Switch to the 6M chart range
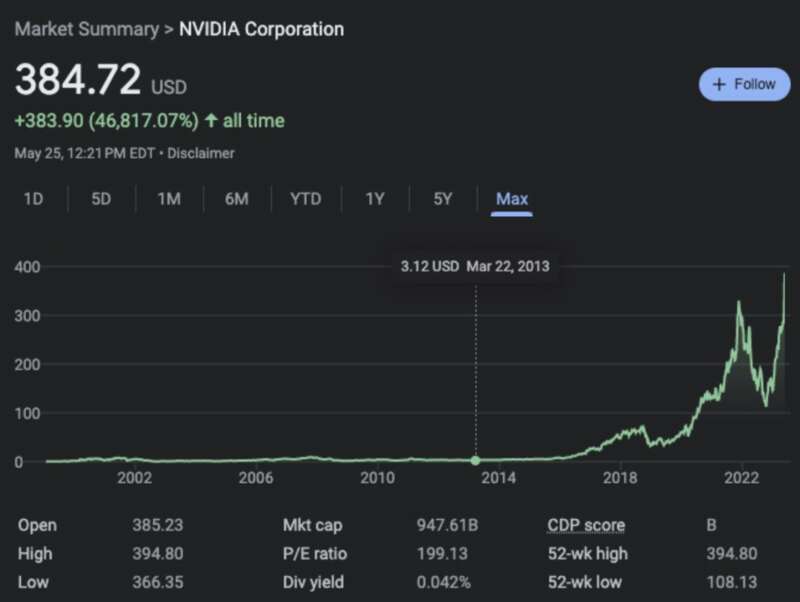 [237, 198]
